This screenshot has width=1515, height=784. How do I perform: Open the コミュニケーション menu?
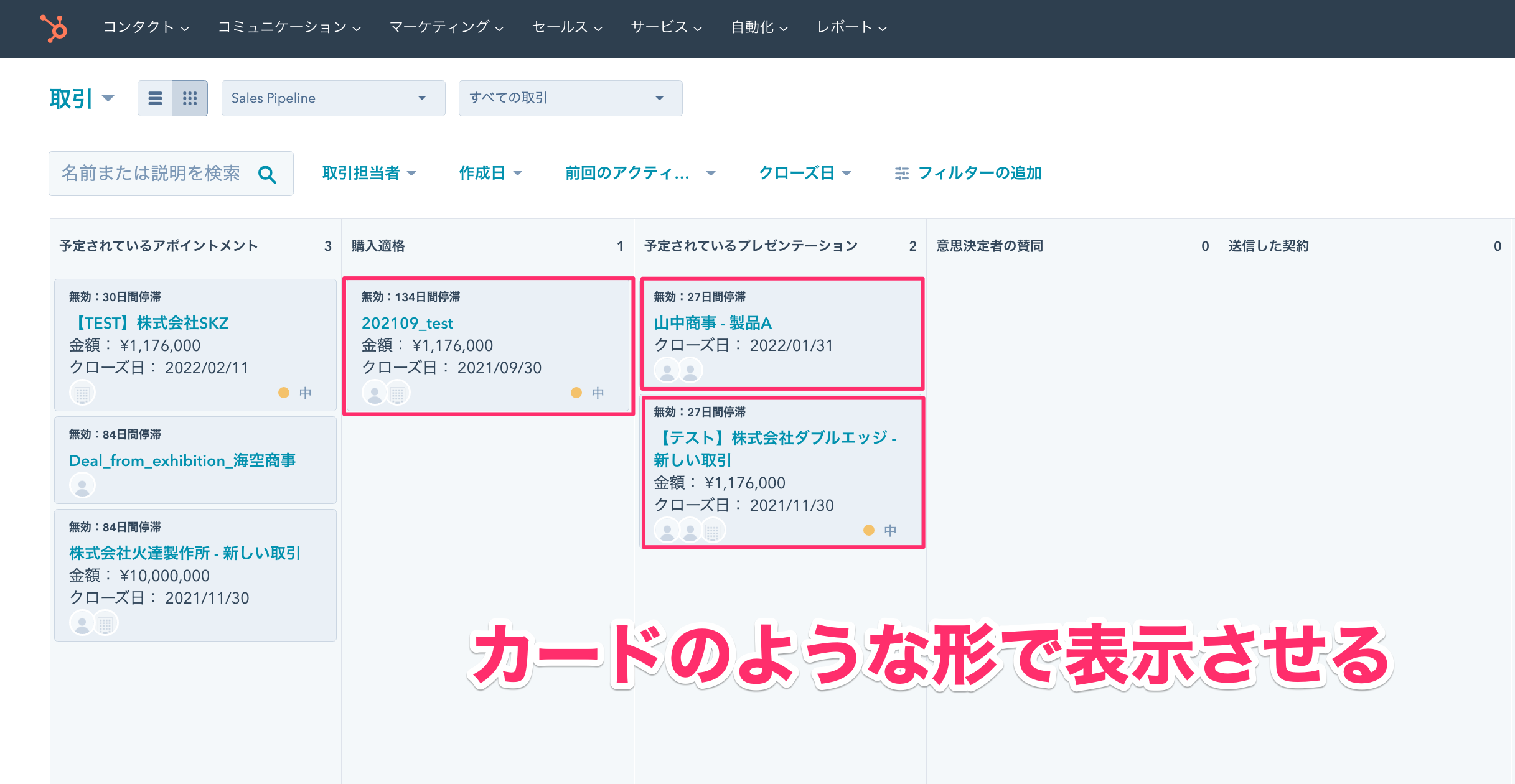coord(289,27)
